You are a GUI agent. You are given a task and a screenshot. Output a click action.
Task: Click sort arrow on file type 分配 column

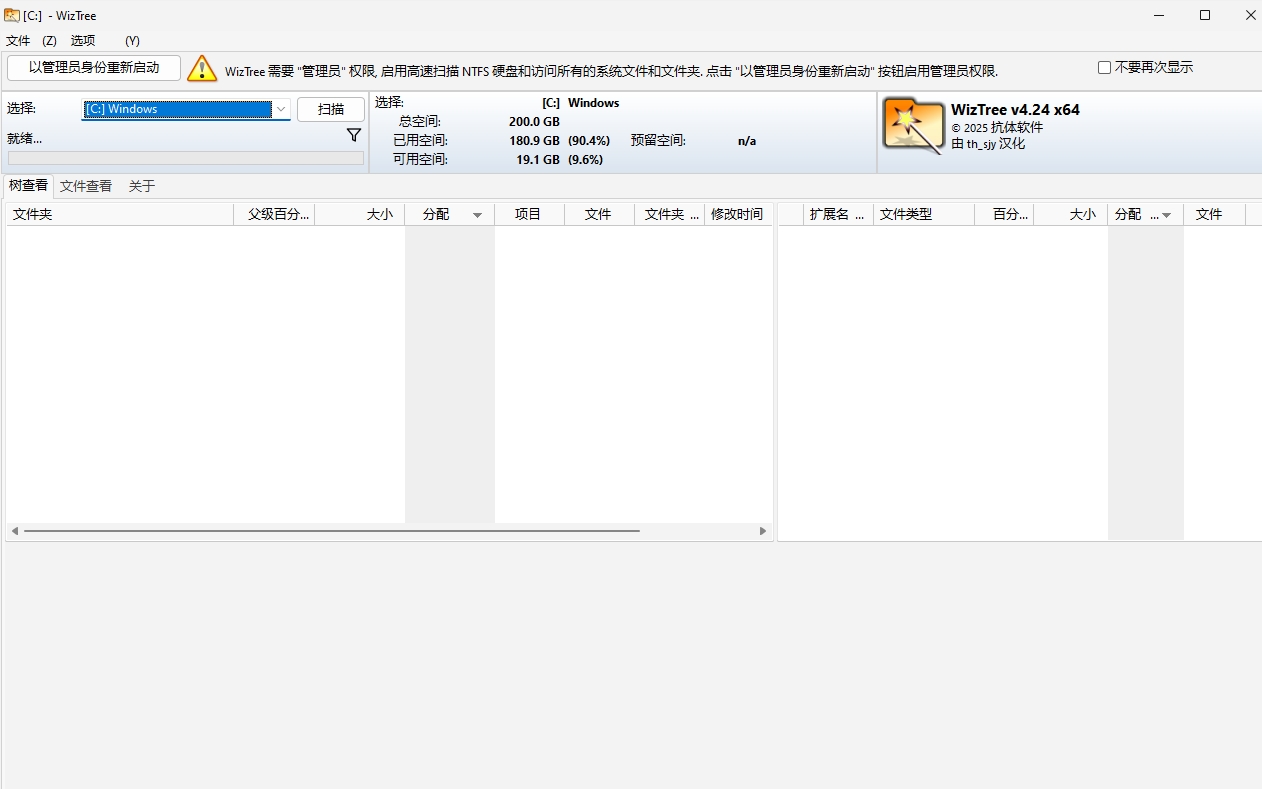[x=1166, y=215]
